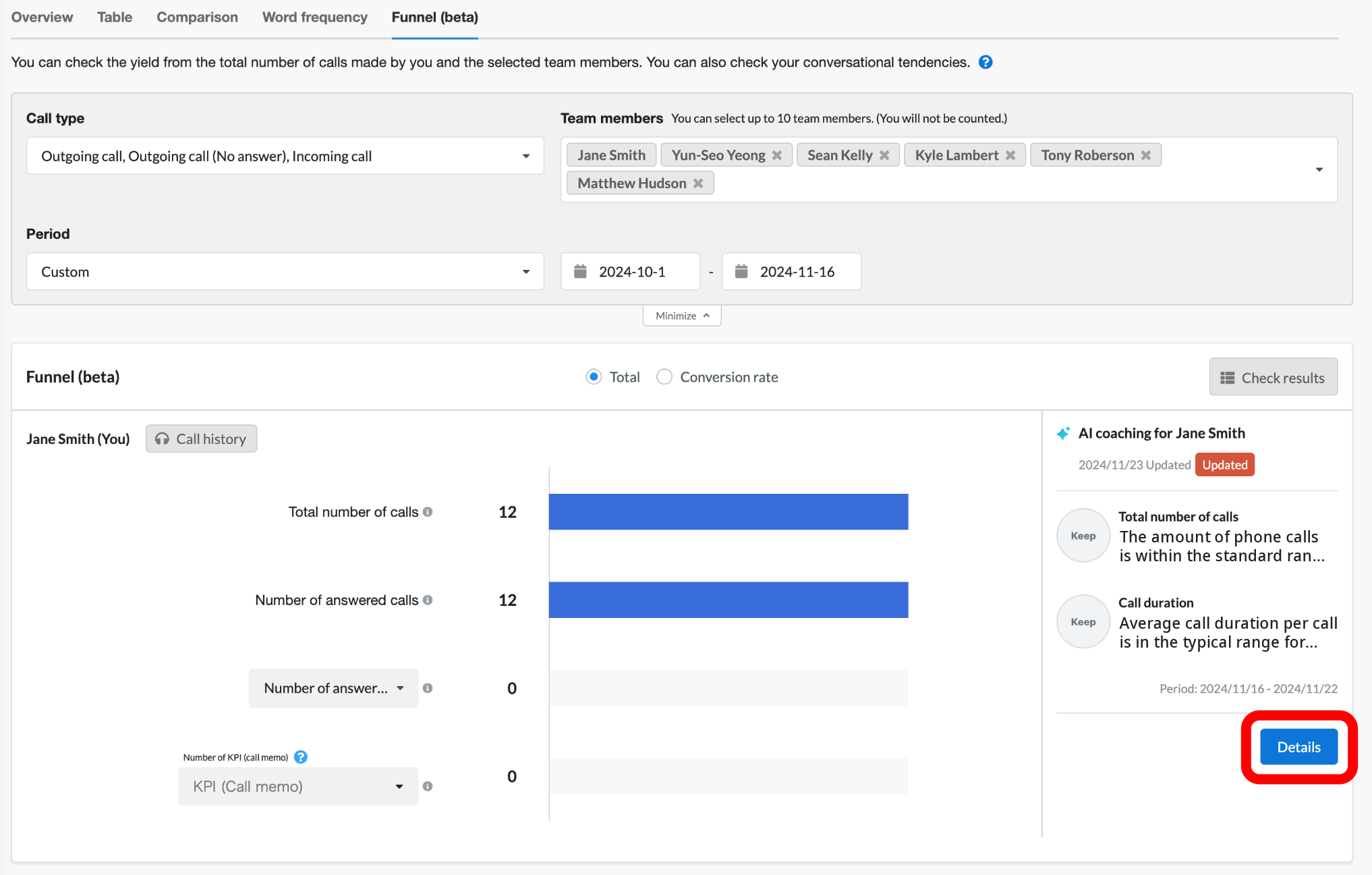
Task: Click the empty bar for KPI (Call memo) row
Action: pos(728,777)
